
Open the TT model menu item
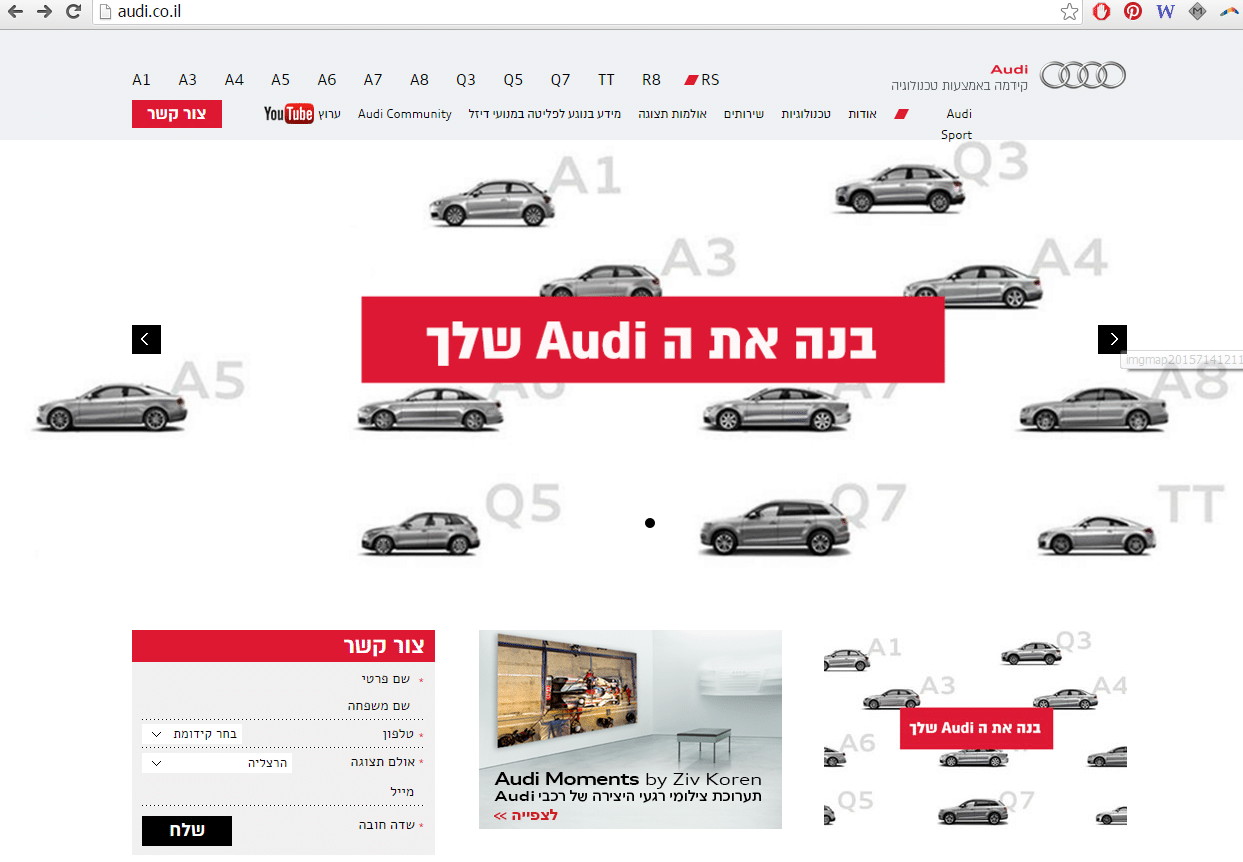coord(606,80)
